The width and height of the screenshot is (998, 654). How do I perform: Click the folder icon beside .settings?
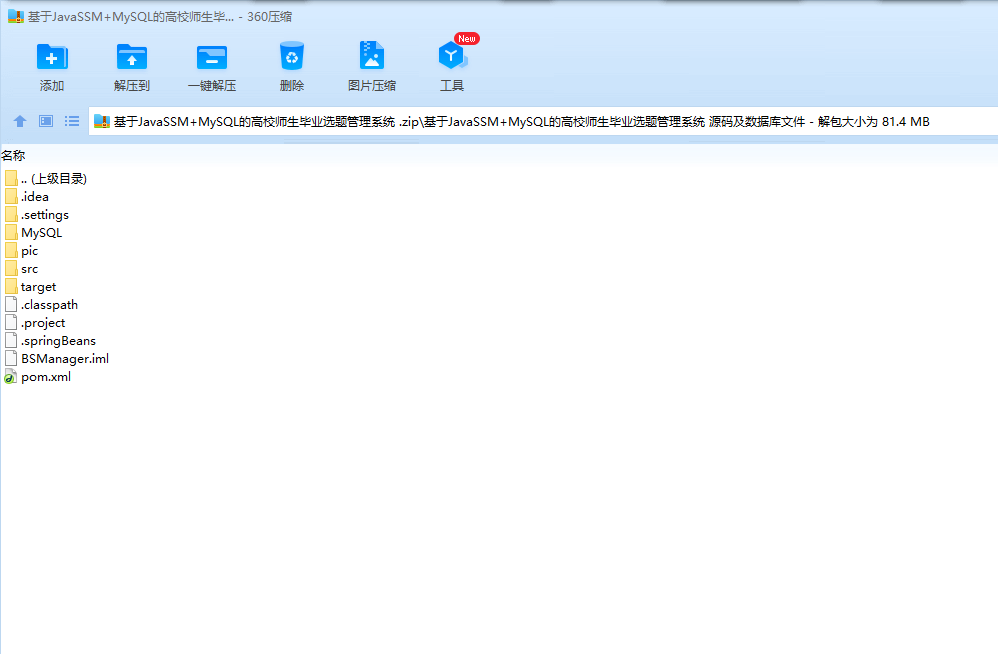click(11, 214)
